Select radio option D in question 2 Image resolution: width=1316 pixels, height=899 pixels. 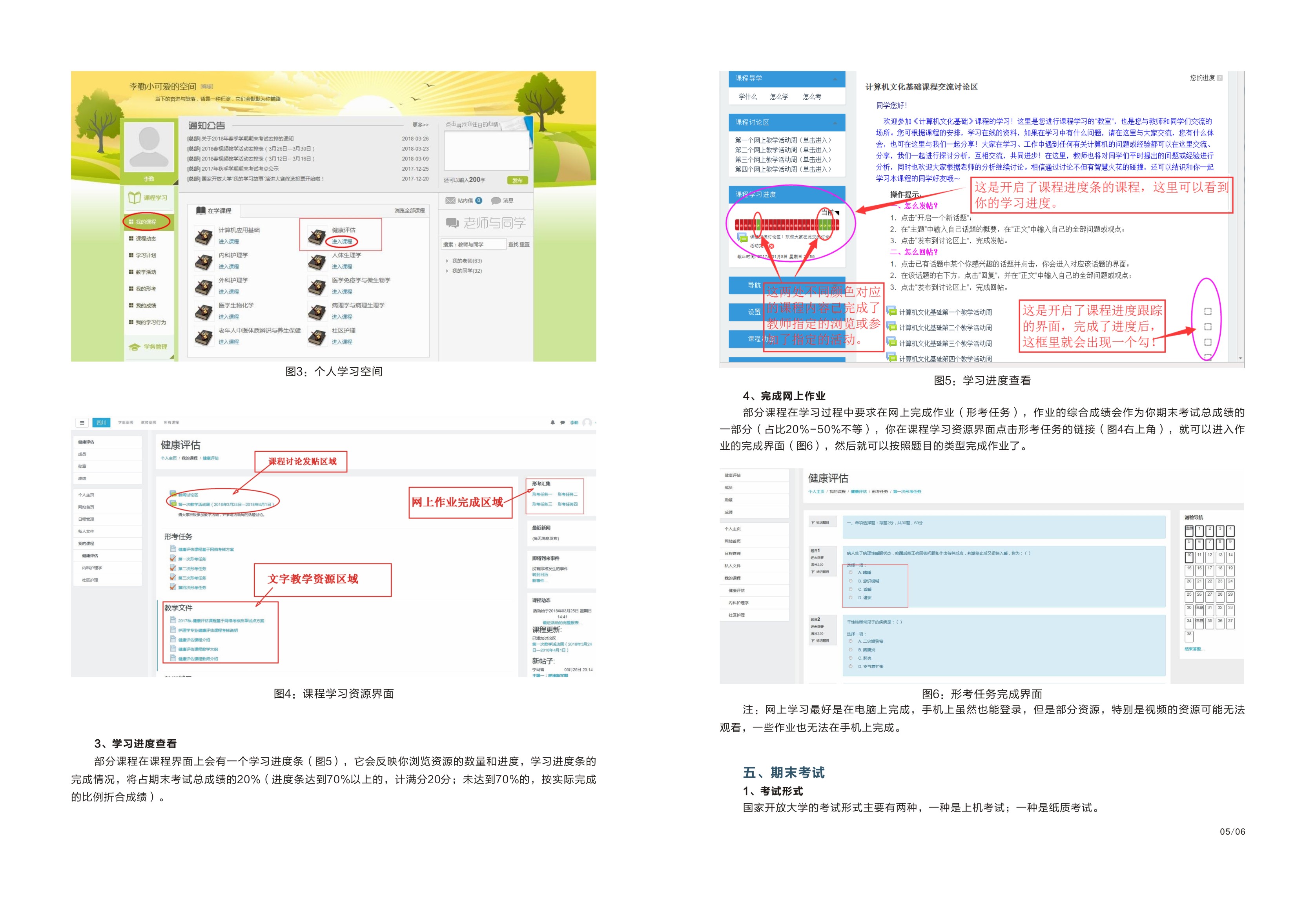851,666
